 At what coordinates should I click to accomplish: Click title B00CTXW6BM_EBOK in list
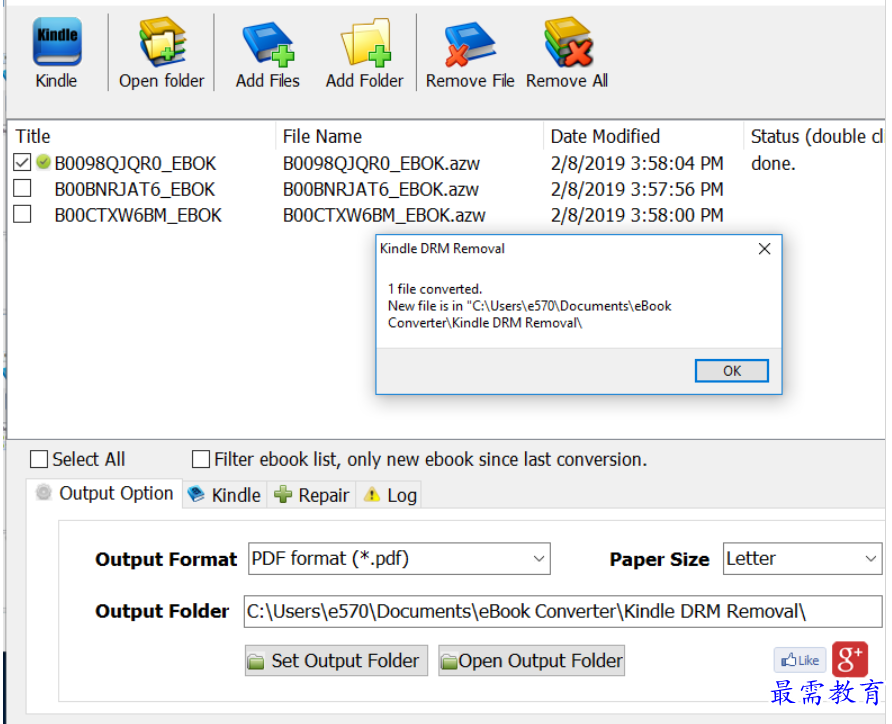point(138,216)
